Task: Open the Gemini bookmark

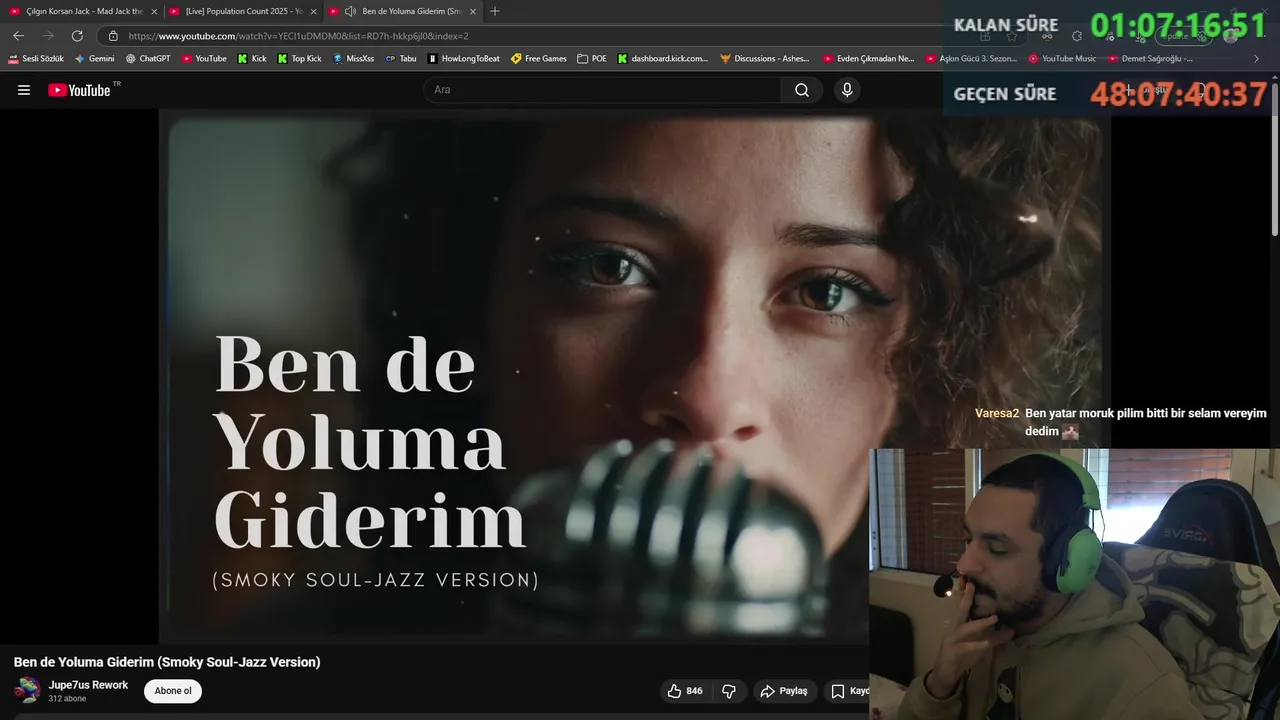Action: (x=95, y=59)
